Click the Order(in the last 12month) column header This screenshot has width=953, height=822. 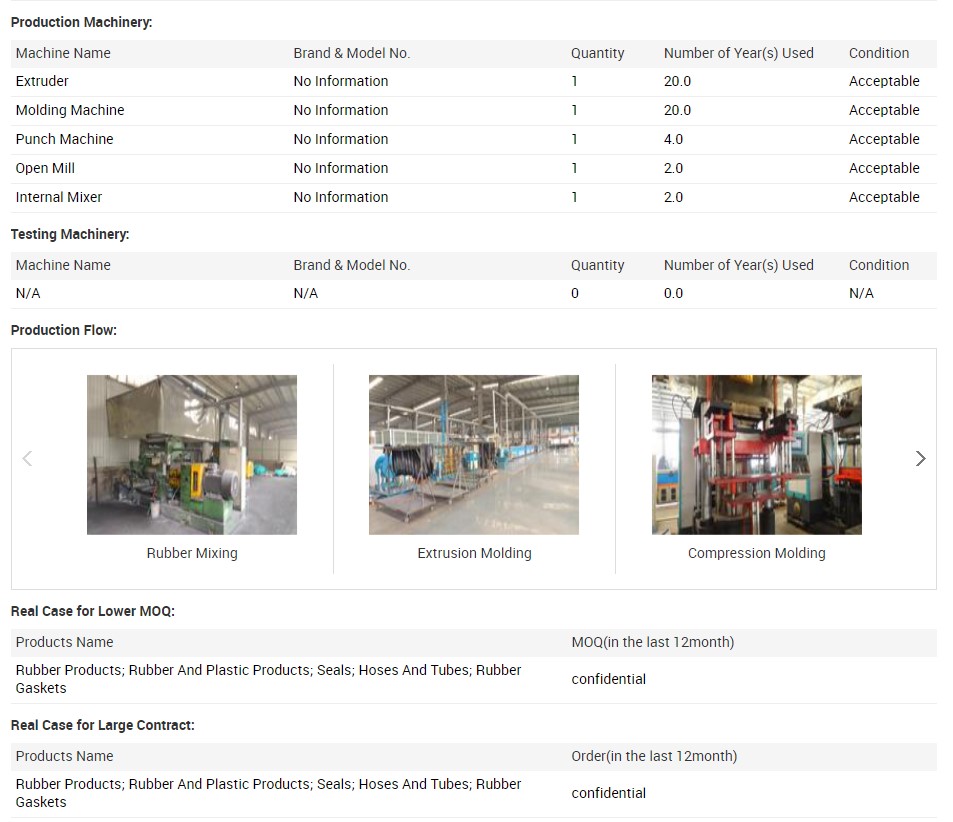pos(654,756)
